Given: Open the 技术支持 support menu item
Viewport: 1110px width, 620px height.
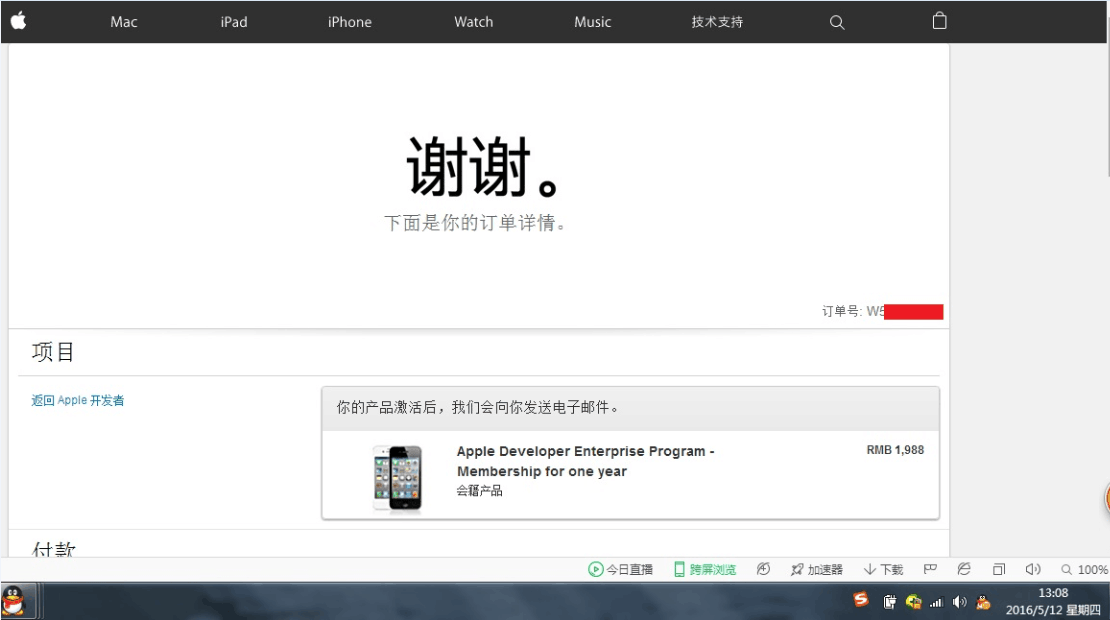Looking at the screenshot, I should tap(717, 22).
